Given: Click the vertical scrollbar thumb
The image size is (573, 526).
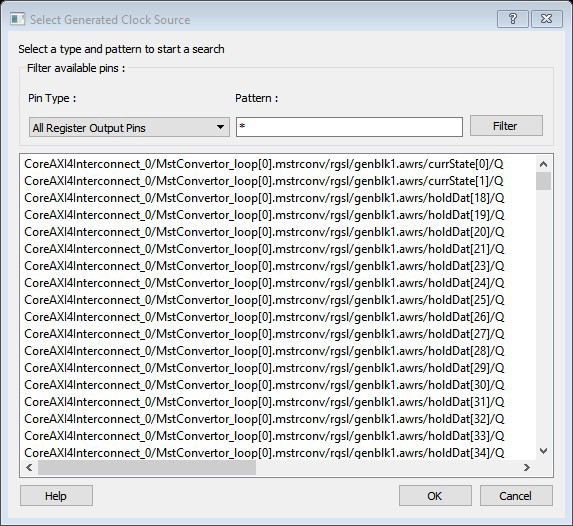Looking at the screenshot, I should (x=543, y=181).
